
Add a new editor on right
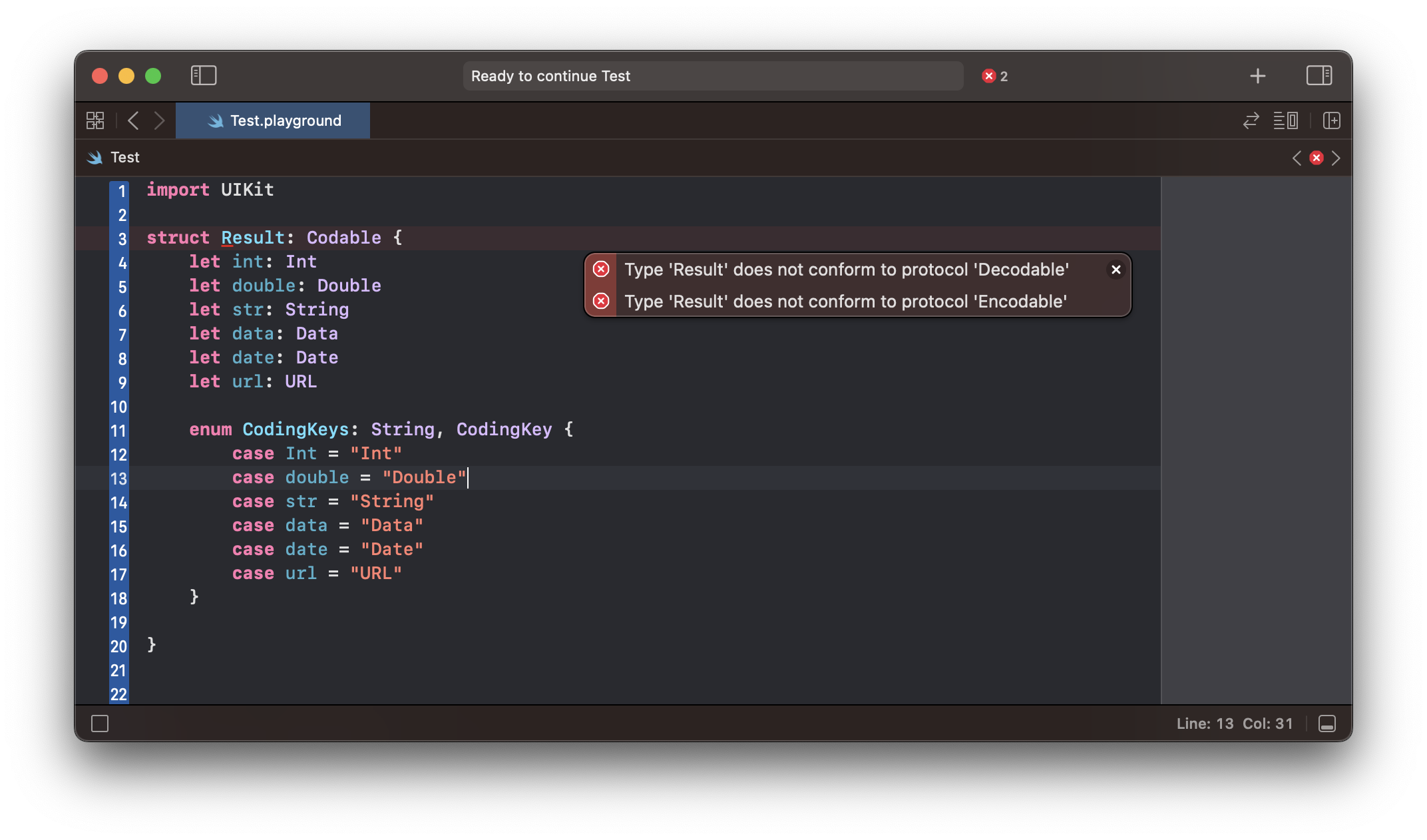(x=1331, y=120)
